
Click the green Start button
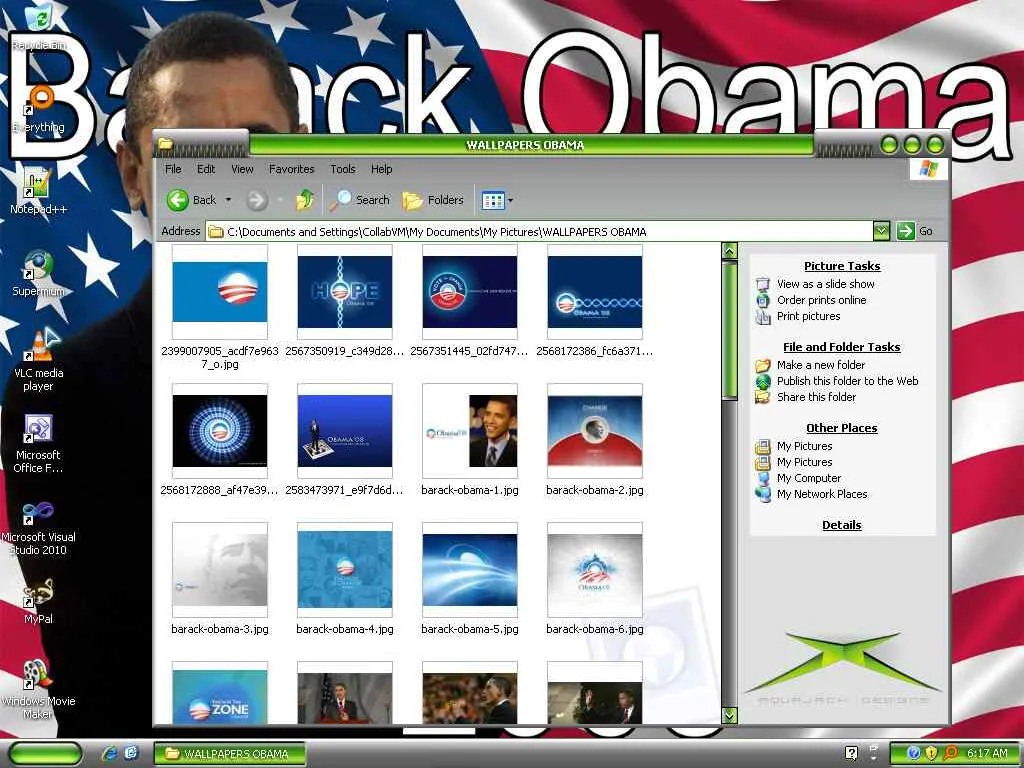tap(44, 753)
